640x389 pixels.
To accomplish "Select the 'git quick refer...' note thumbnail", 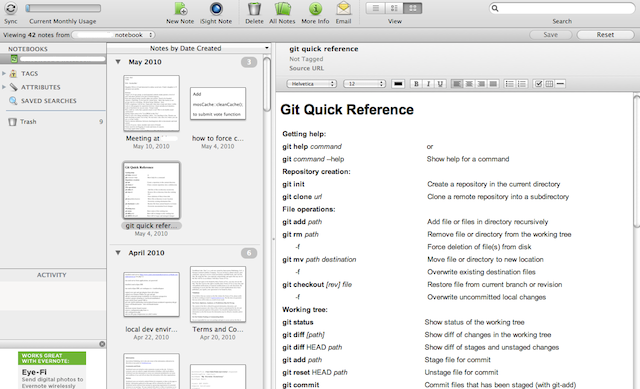I will point(151,191).
